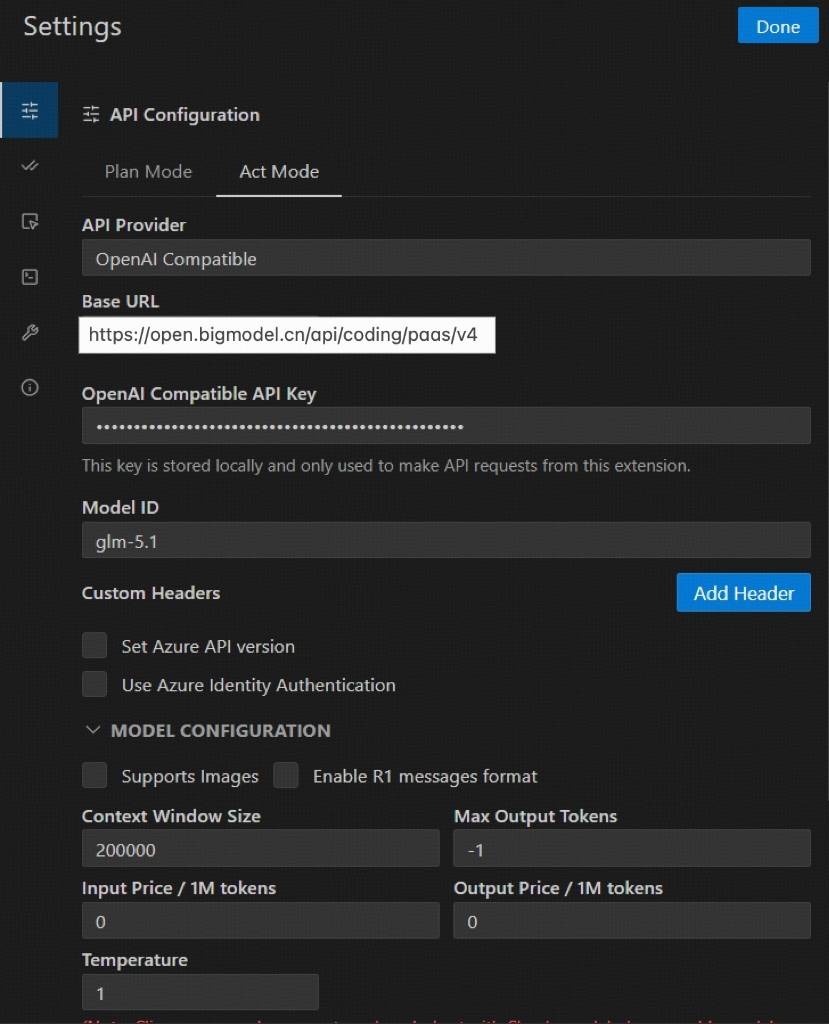Enable Set Azure API version checkbox
This screenshot has width=829, height=1024.
(95, 646)
